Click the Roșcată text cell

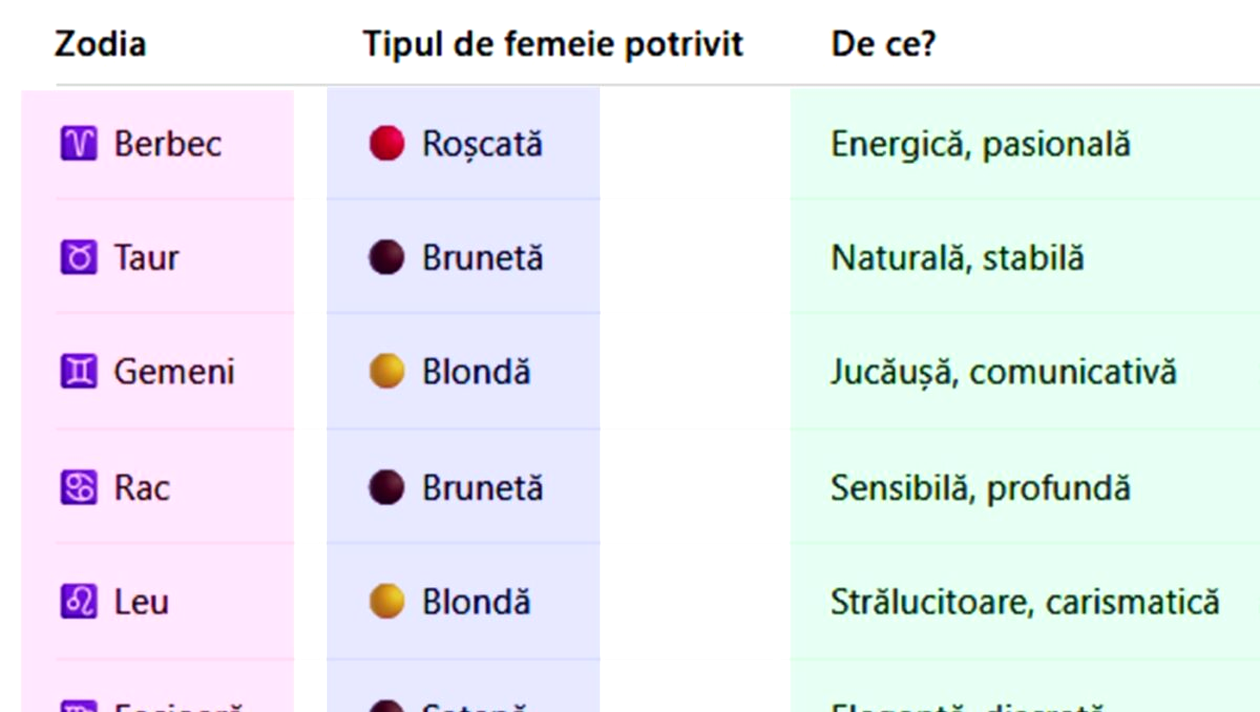pyautogui.click(x=482, y=144)
